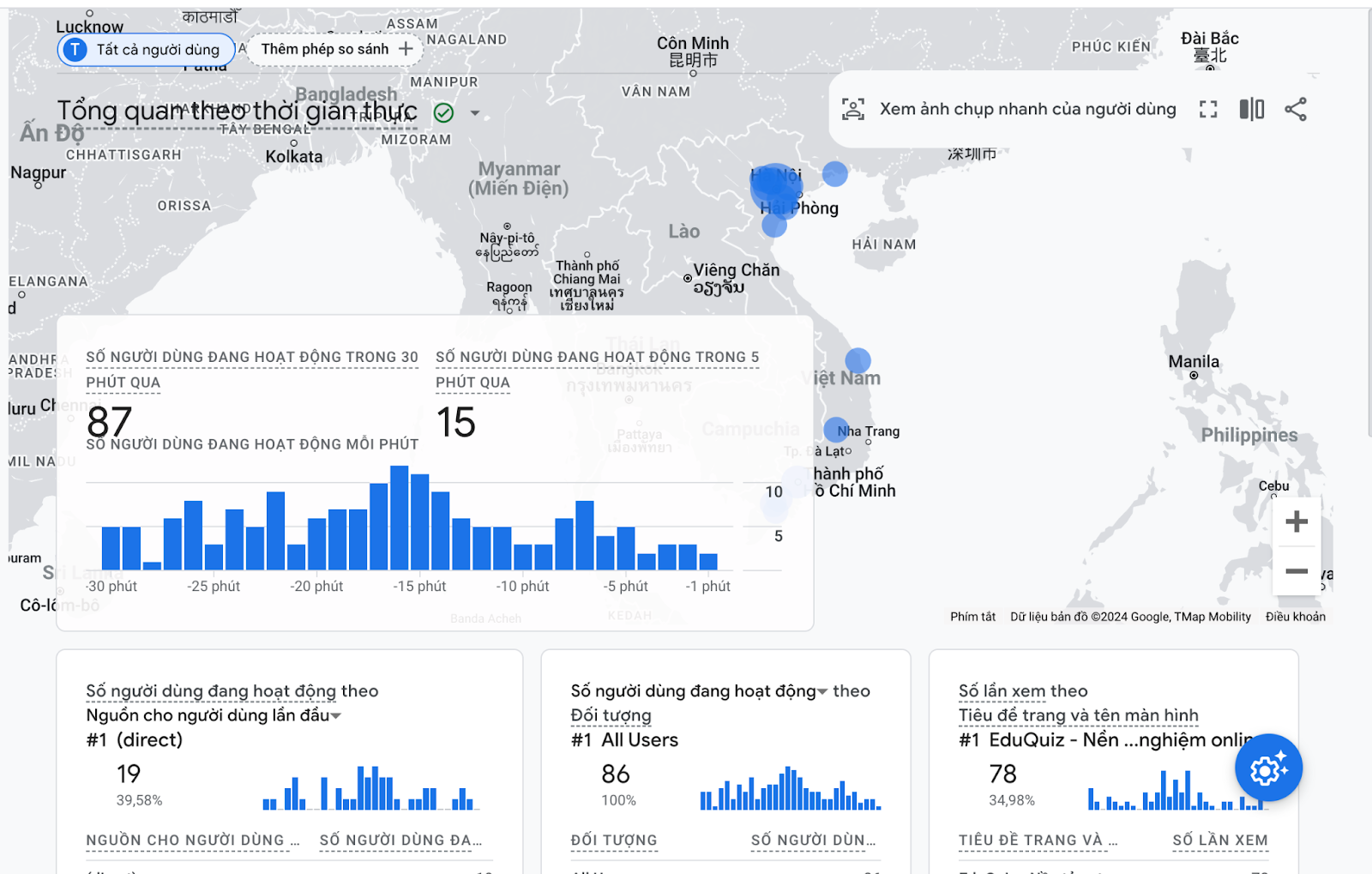Click the '39,58%' percentage in source card
The height and width of the screenshot is (874, 1372).
pos(139,800)
